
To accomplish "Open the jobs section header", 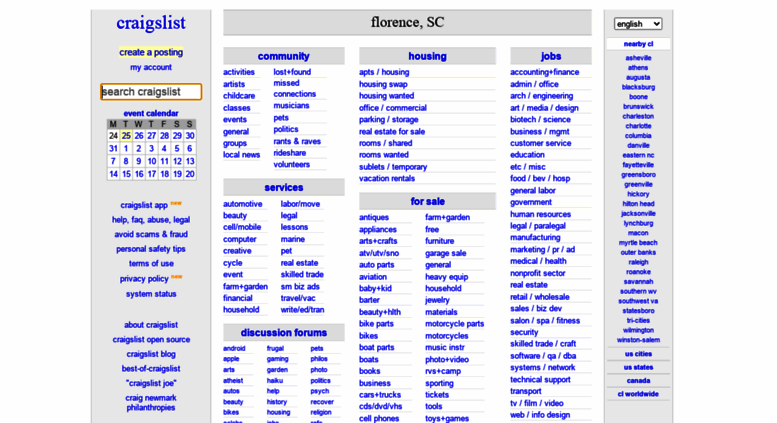I will click(551, 56).
